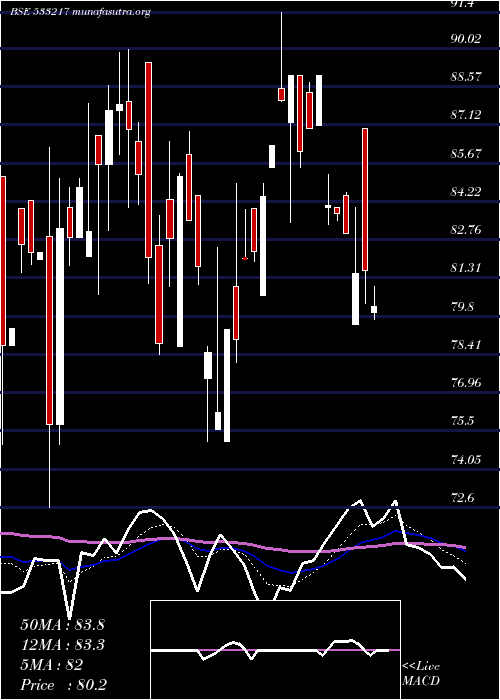Viewport: 500px width, 700px height.
Task: Click the Live MACD label
Action: [x=421, y=674]
